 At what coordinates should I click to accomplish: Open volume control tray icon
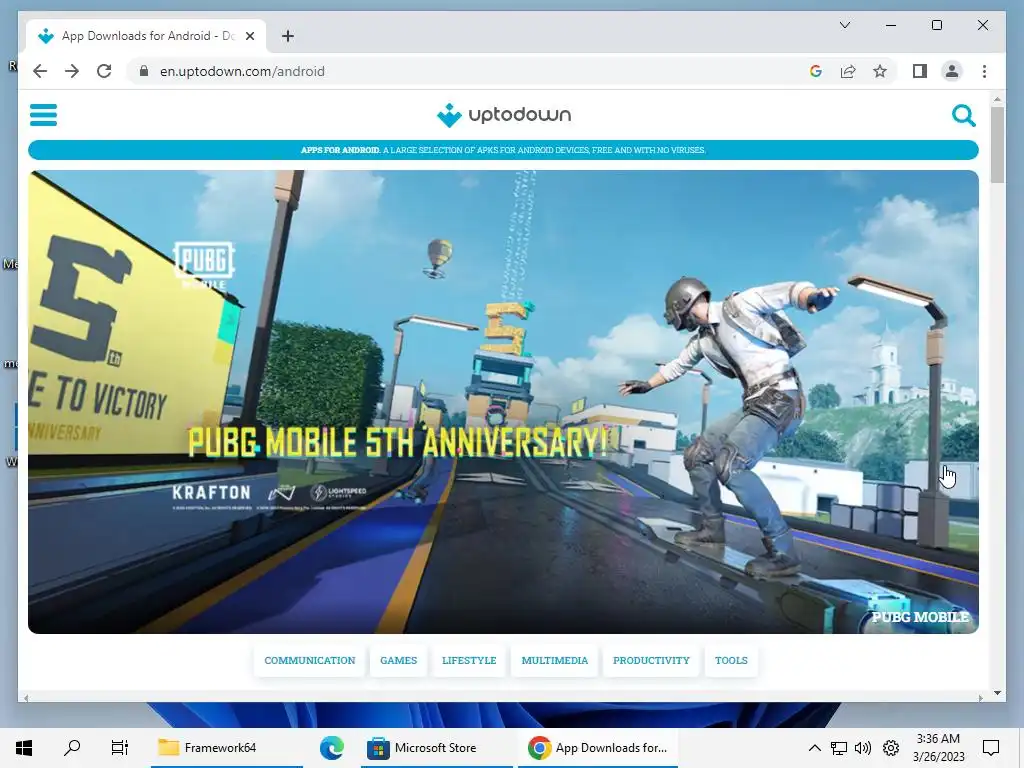863,748
